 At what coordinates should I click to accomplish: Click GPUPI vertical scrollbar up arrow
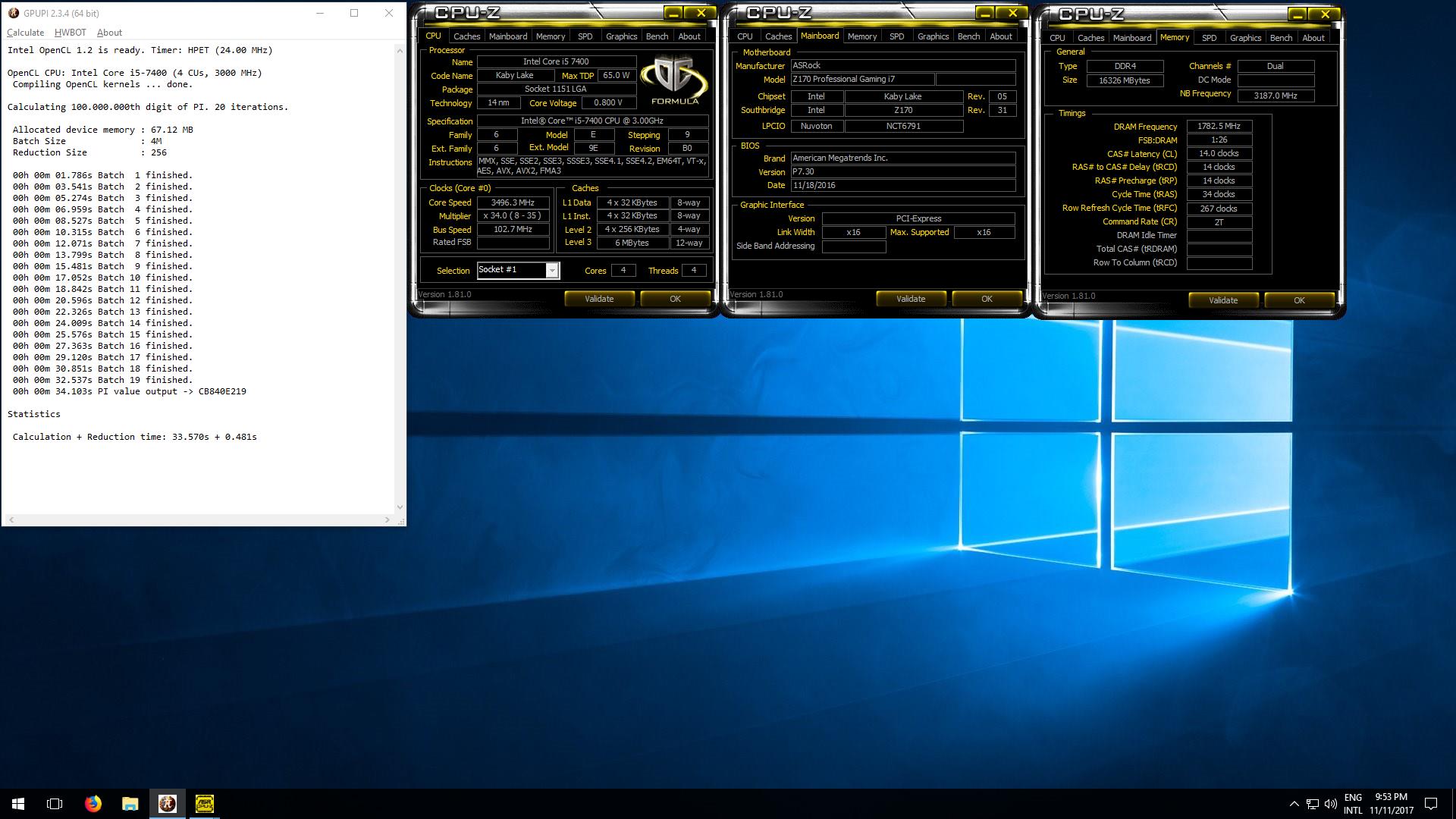[x=400, y=50]
